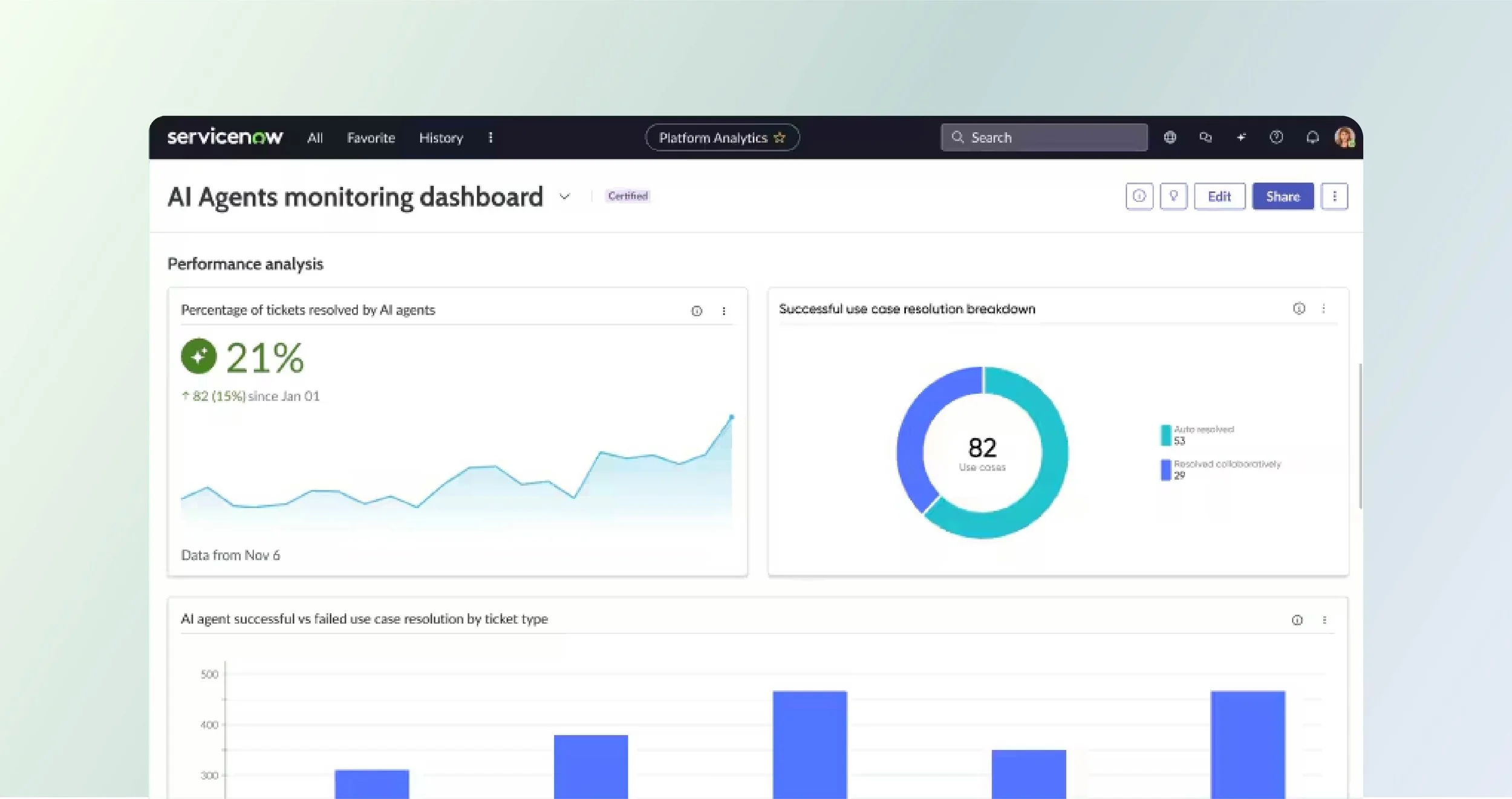Image resolution: width=1512 pixels, height=799 pixels.
Task: Open kebab menu on tickets resolved card
Action: pos(724,311)
